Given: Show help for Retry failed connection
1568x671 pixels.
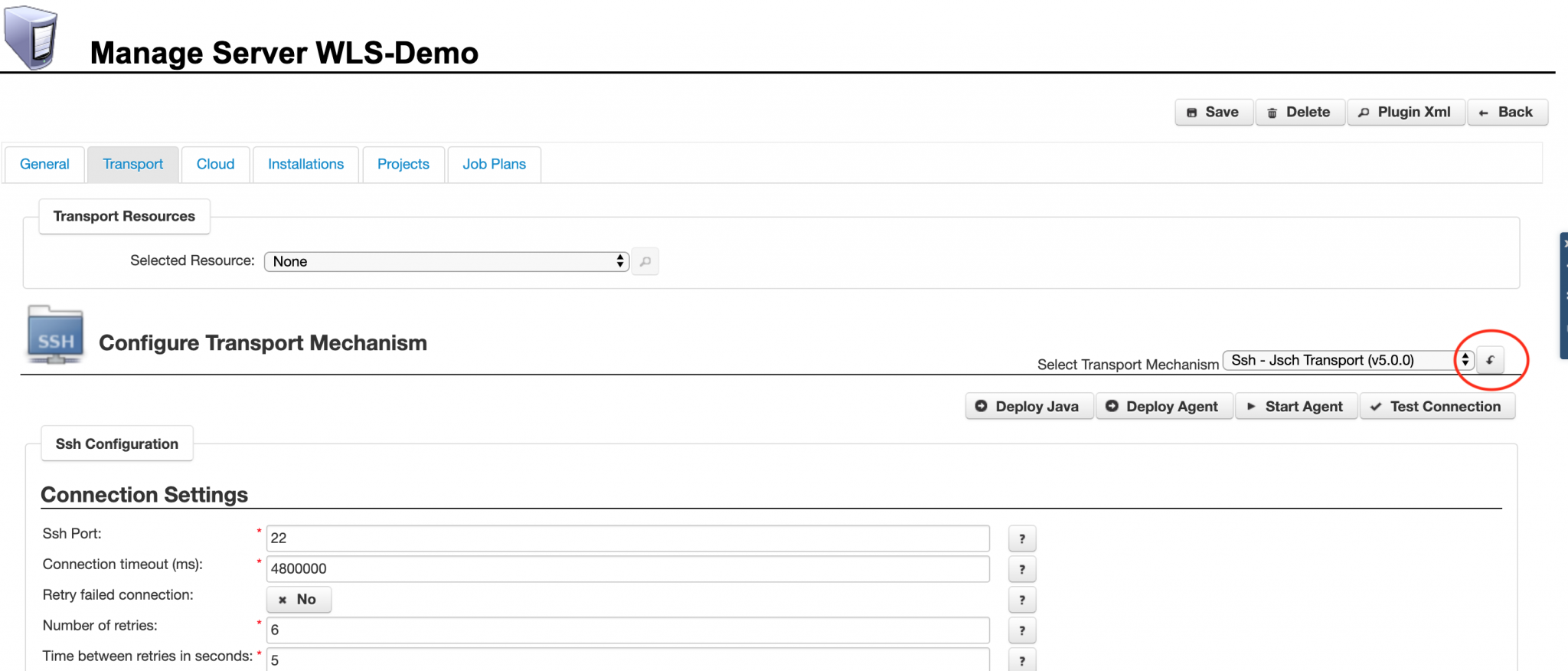Looking at the screenshot, I should pos(1021,600).
